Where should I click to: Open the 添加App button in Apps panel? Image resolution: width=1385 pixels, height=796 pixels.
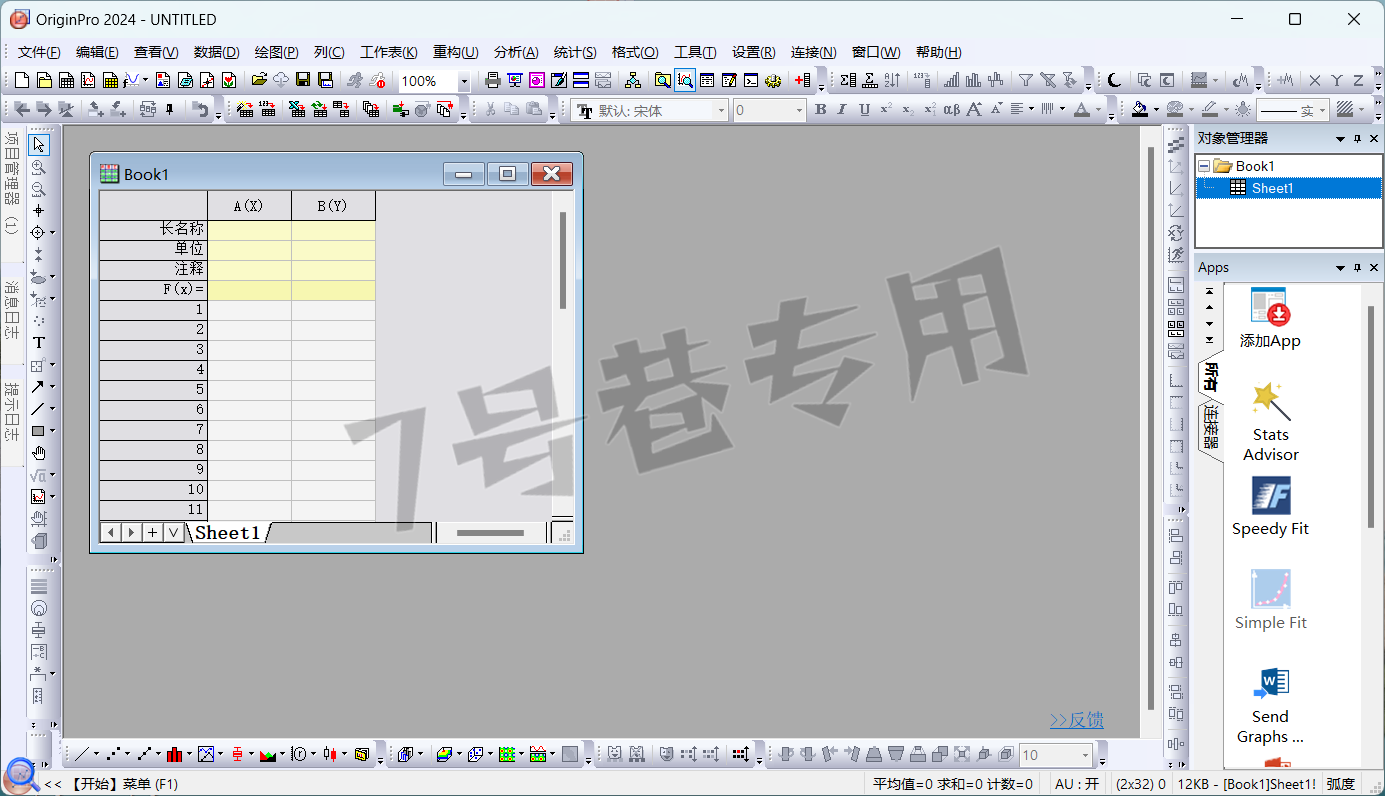(x=1270, y=318)
